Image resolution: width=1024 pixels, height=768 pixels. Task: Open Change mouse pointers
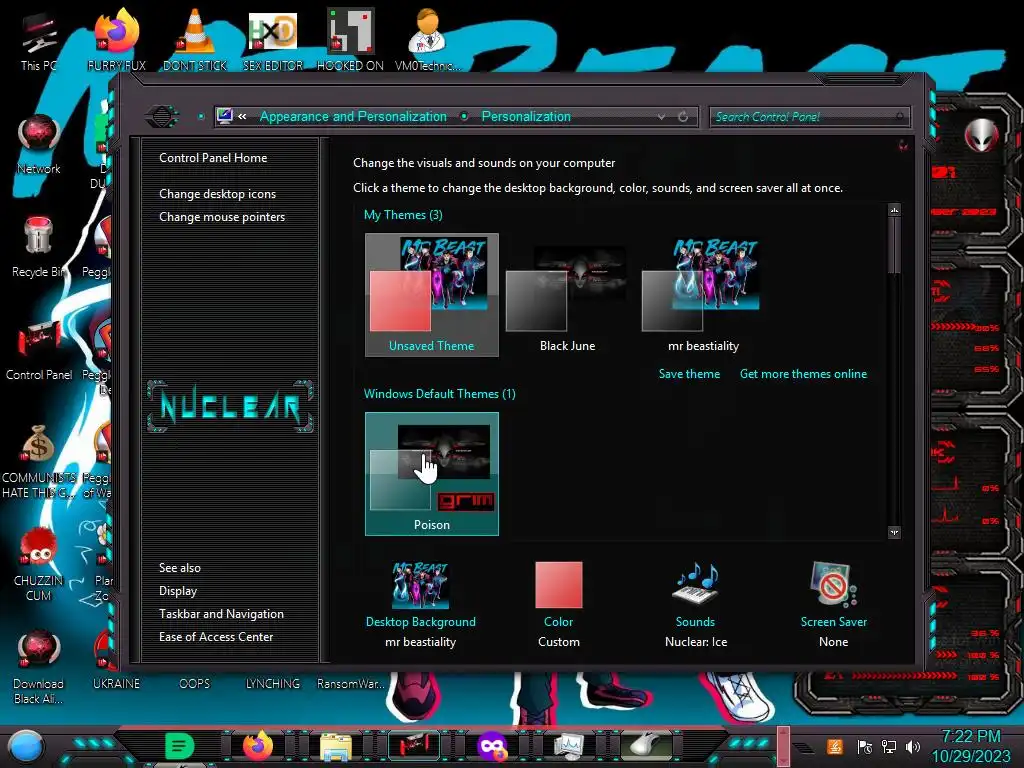point(222,217)
